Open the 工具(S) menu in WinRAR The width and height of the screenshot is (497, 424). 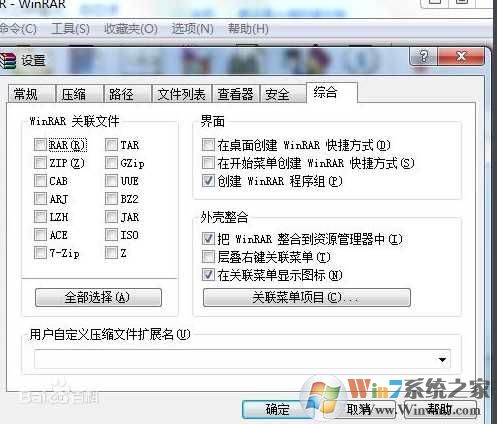pyautogui.click(x=71, y=29)
